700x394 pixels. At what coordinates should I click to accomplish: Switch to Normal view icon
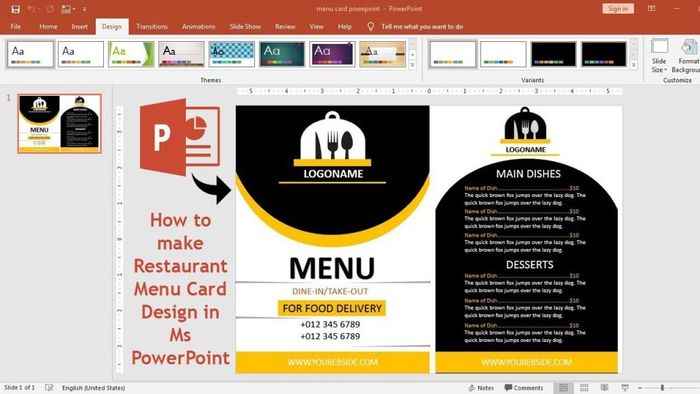click(x=563, y=388)
